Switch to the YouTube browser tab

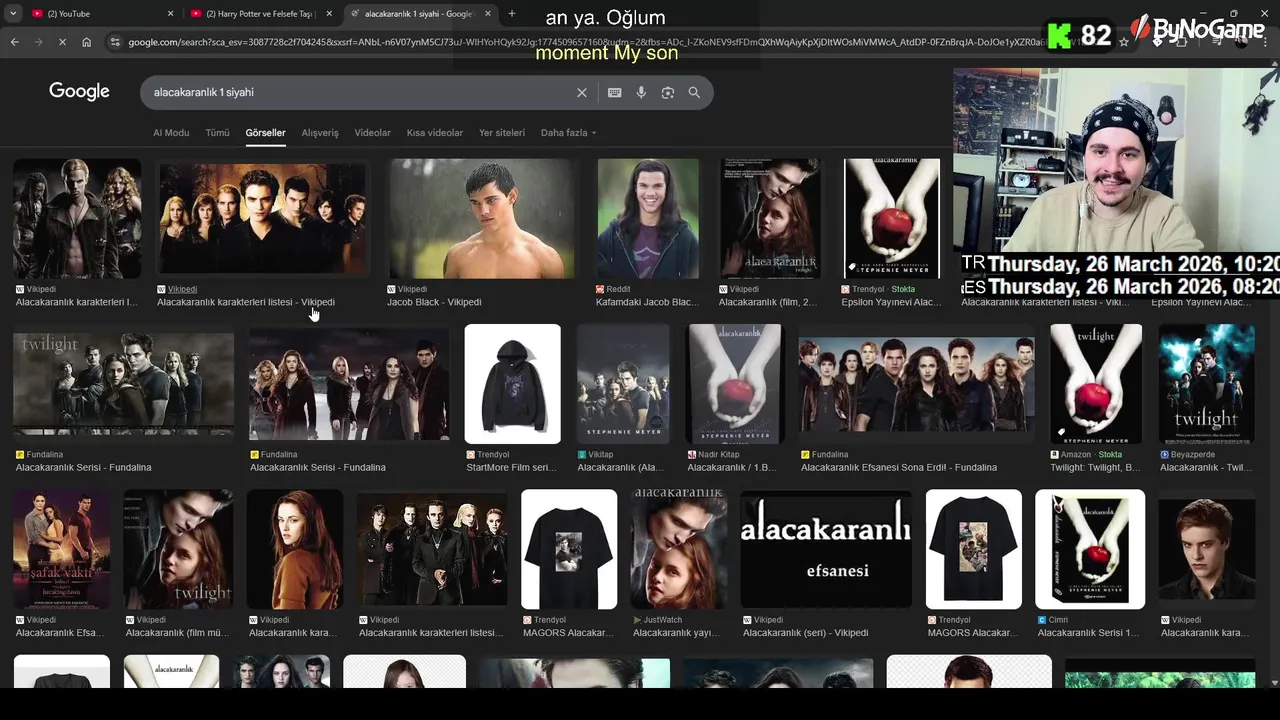coord(100,13)
